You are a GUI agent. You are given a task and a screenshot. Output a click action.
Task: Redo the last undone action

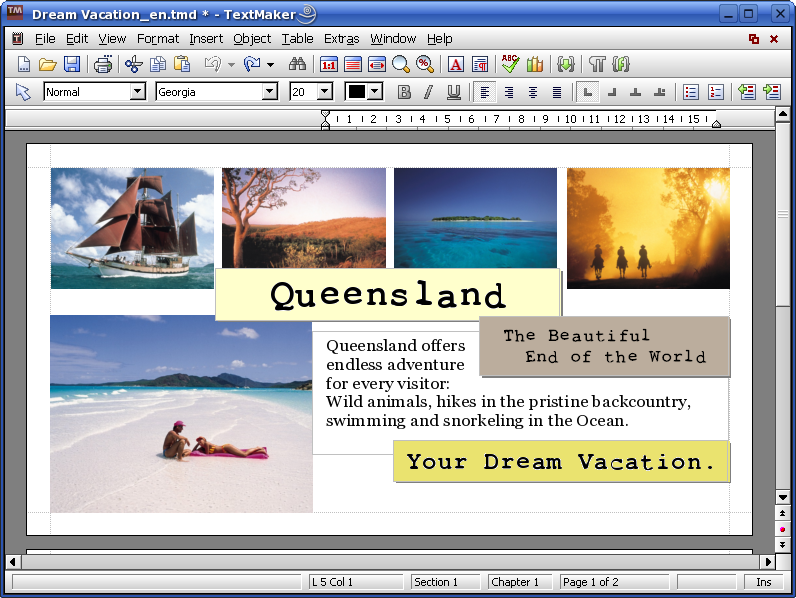pos(252,64)
